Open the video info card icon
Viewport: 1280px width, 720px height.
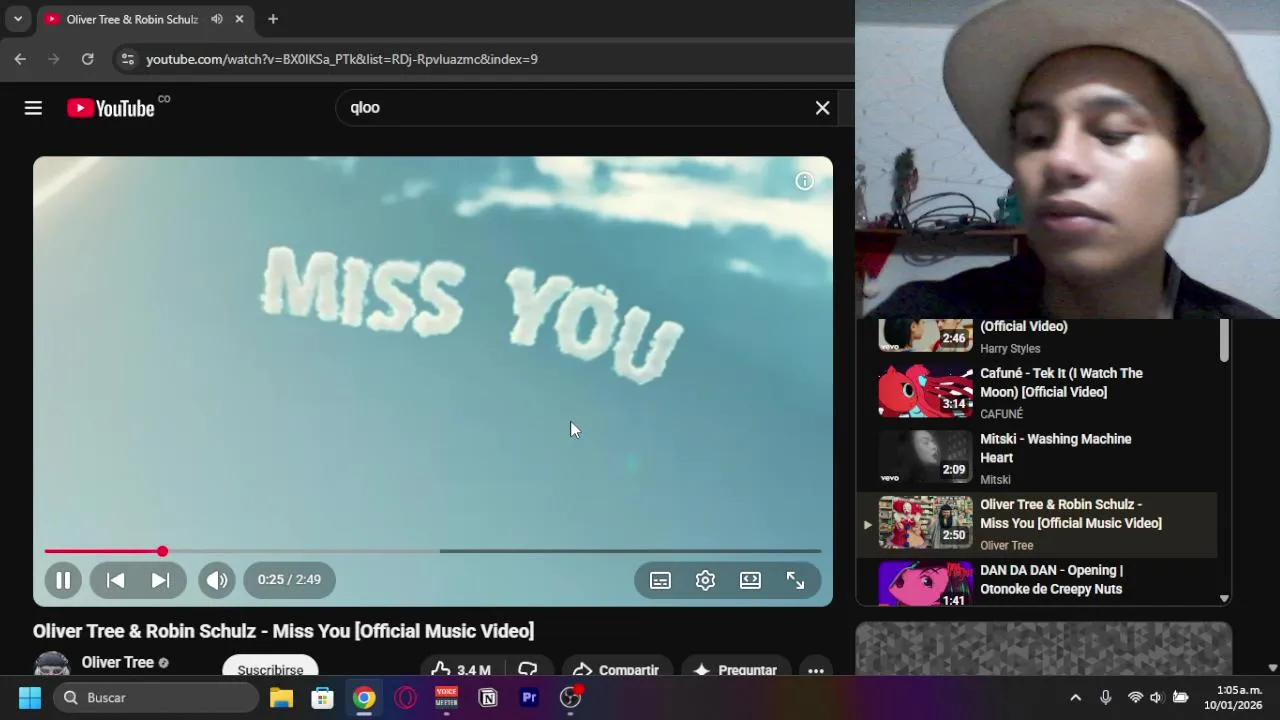804,181
